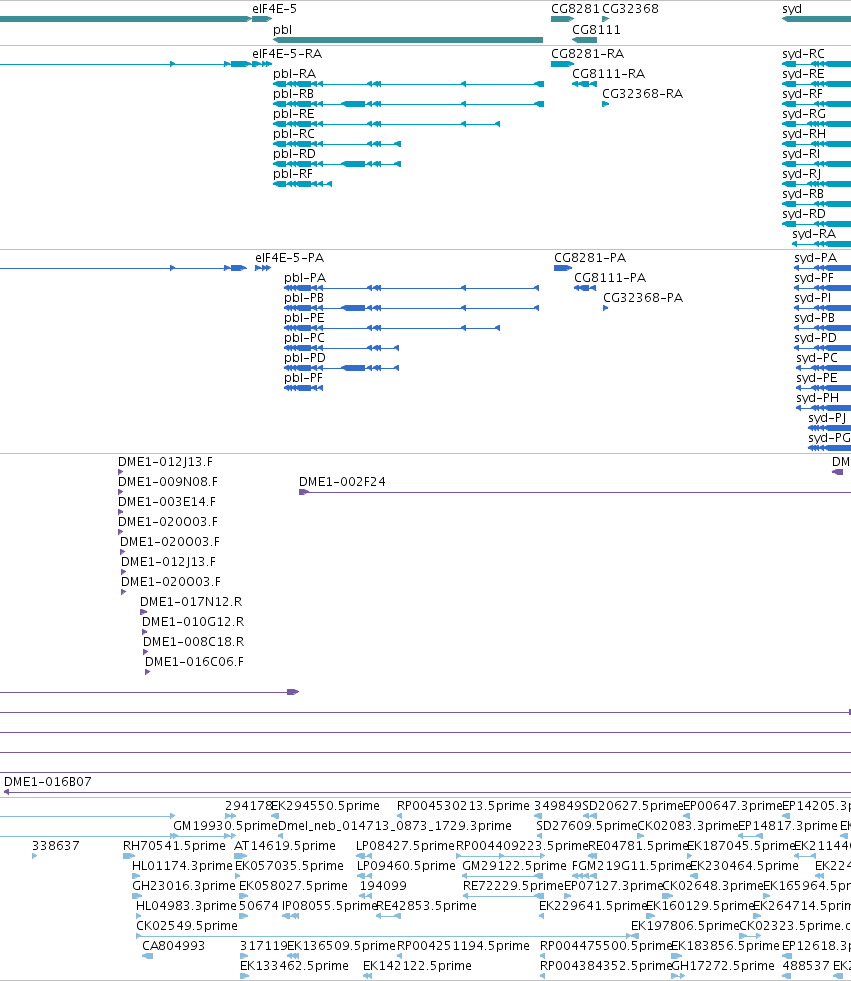Click the CG8281-RA transcript label

(x=588, y=54)
